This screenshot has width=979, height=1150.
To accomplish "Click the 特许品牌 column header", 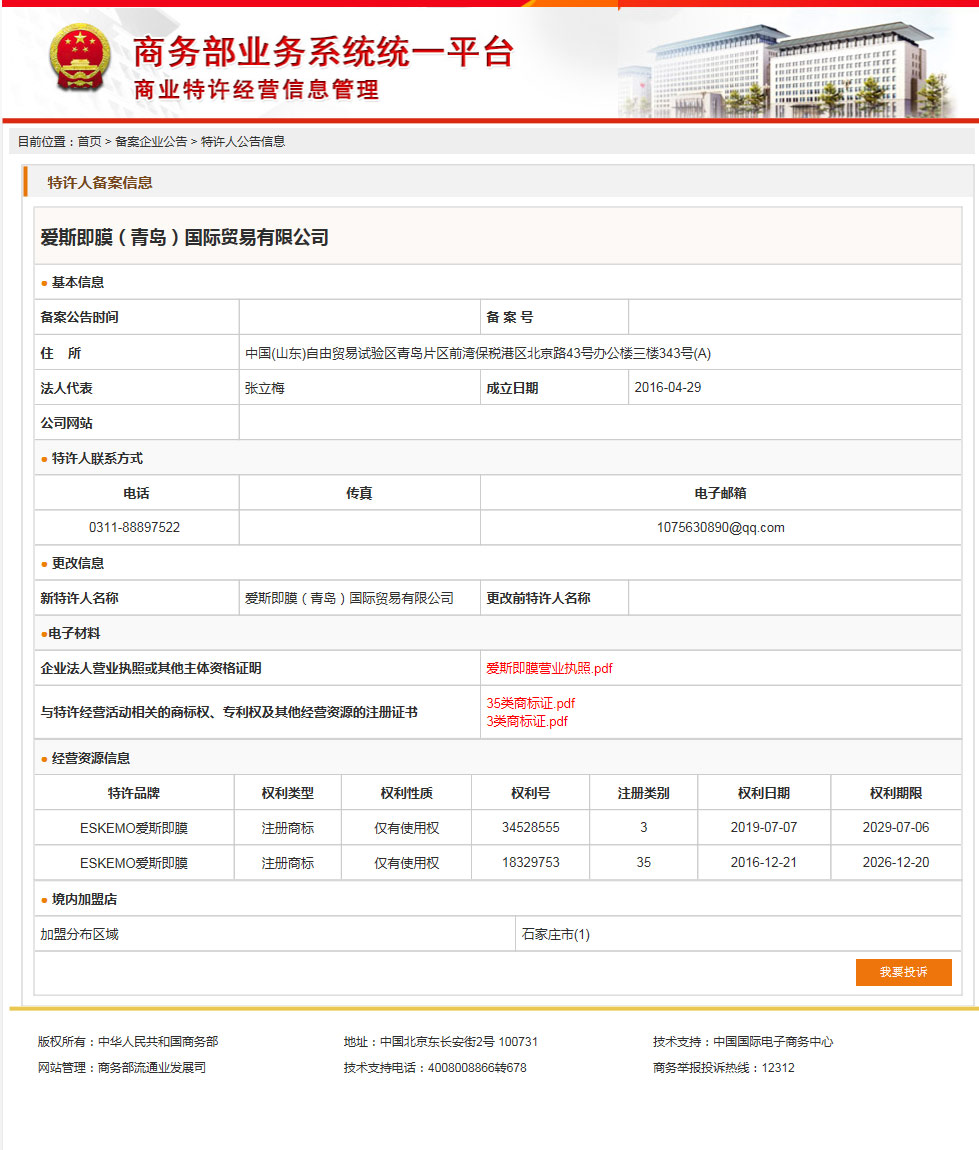I will 133,794.
